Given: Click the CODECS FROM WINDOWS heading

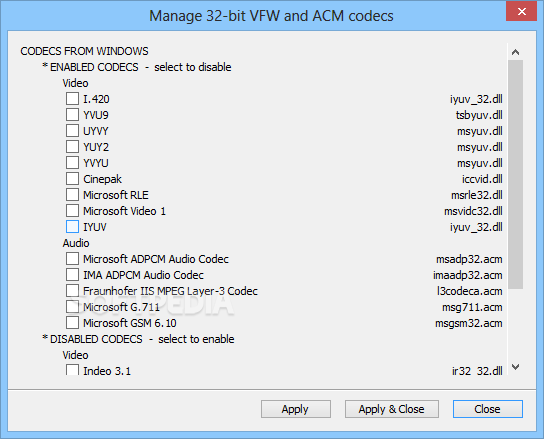Looking at the screenshot, I should (84, 51).
